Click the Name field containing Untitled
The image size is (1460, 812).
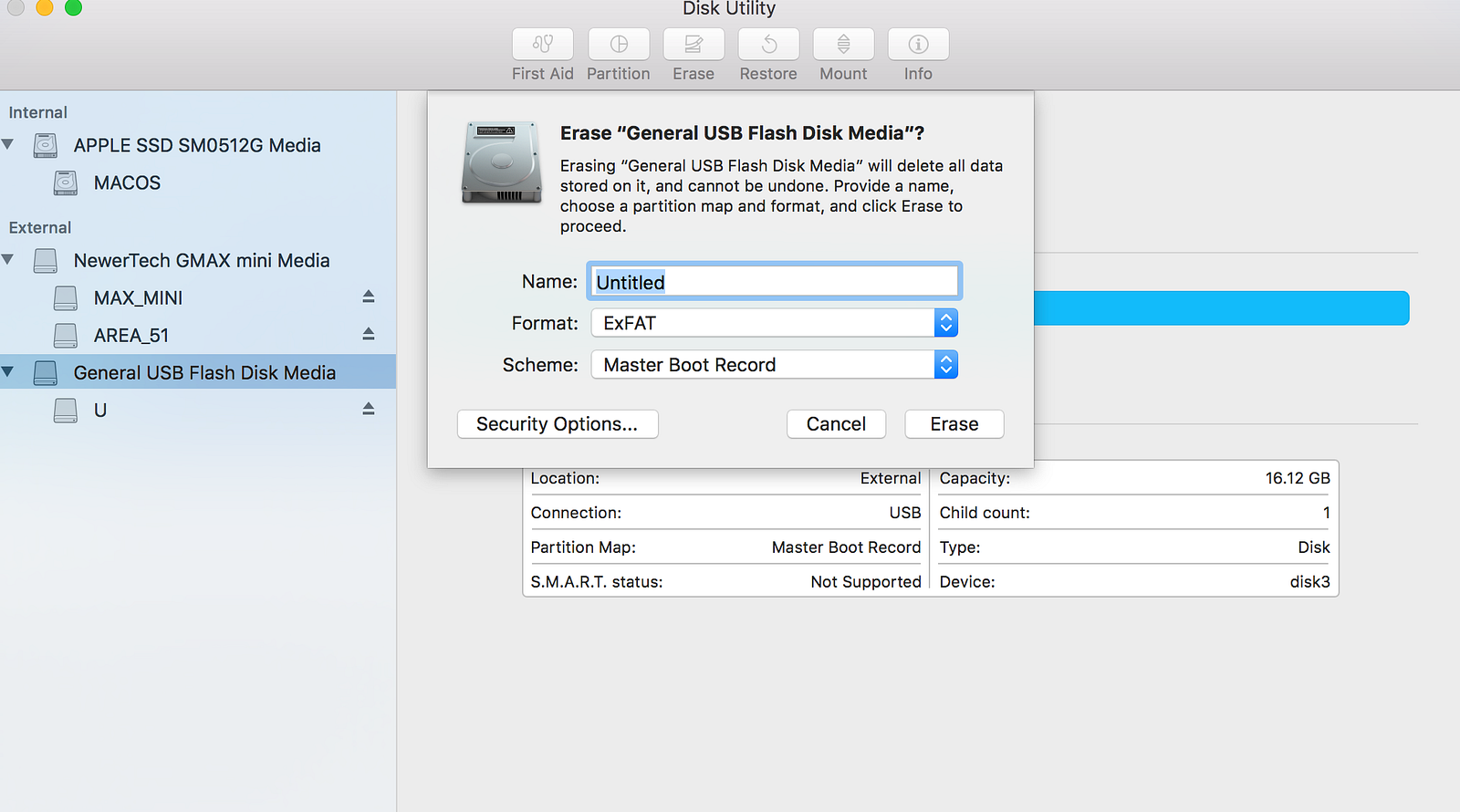775,282
